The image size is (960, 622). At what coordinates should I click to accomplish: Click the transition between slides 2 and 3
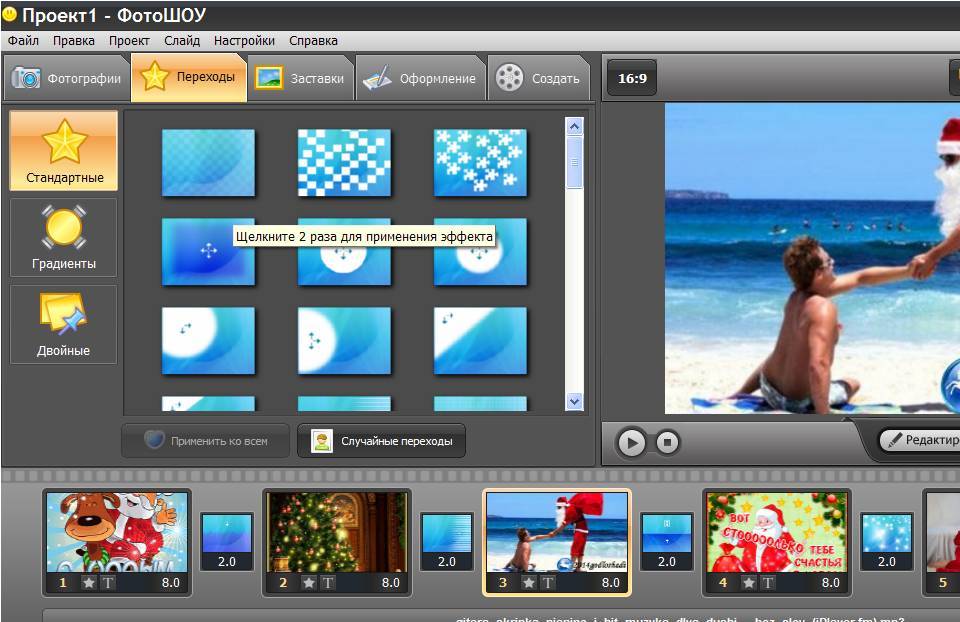[447, 542]
